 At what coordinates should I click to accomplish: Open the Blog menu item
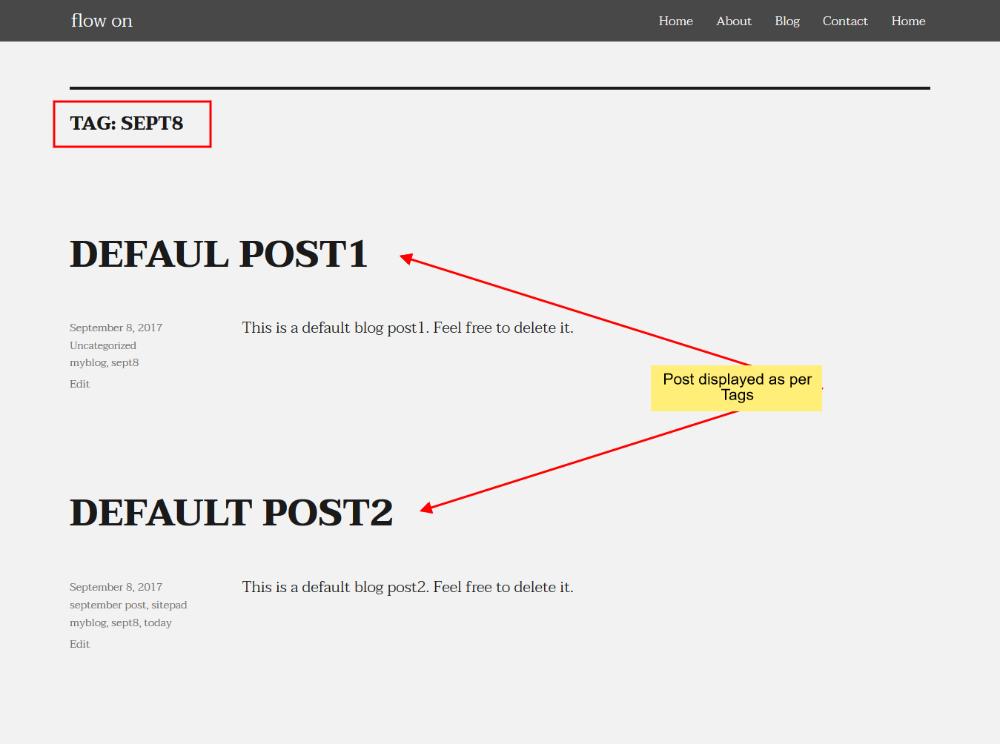pyautogui.click(x=787, y=21)
